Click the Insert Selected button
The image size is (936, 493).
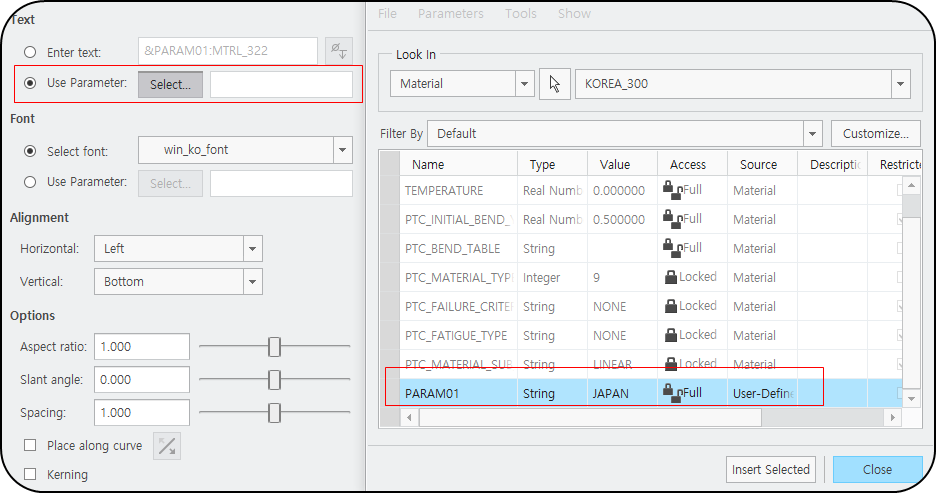(771, 470)
